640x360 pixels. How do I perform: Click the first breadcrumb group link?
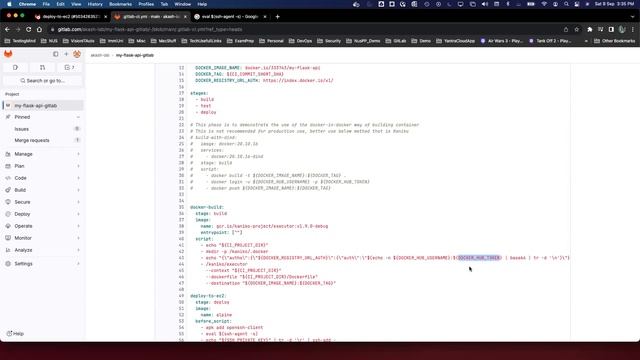pyautogui.click(x=100, y=55)
